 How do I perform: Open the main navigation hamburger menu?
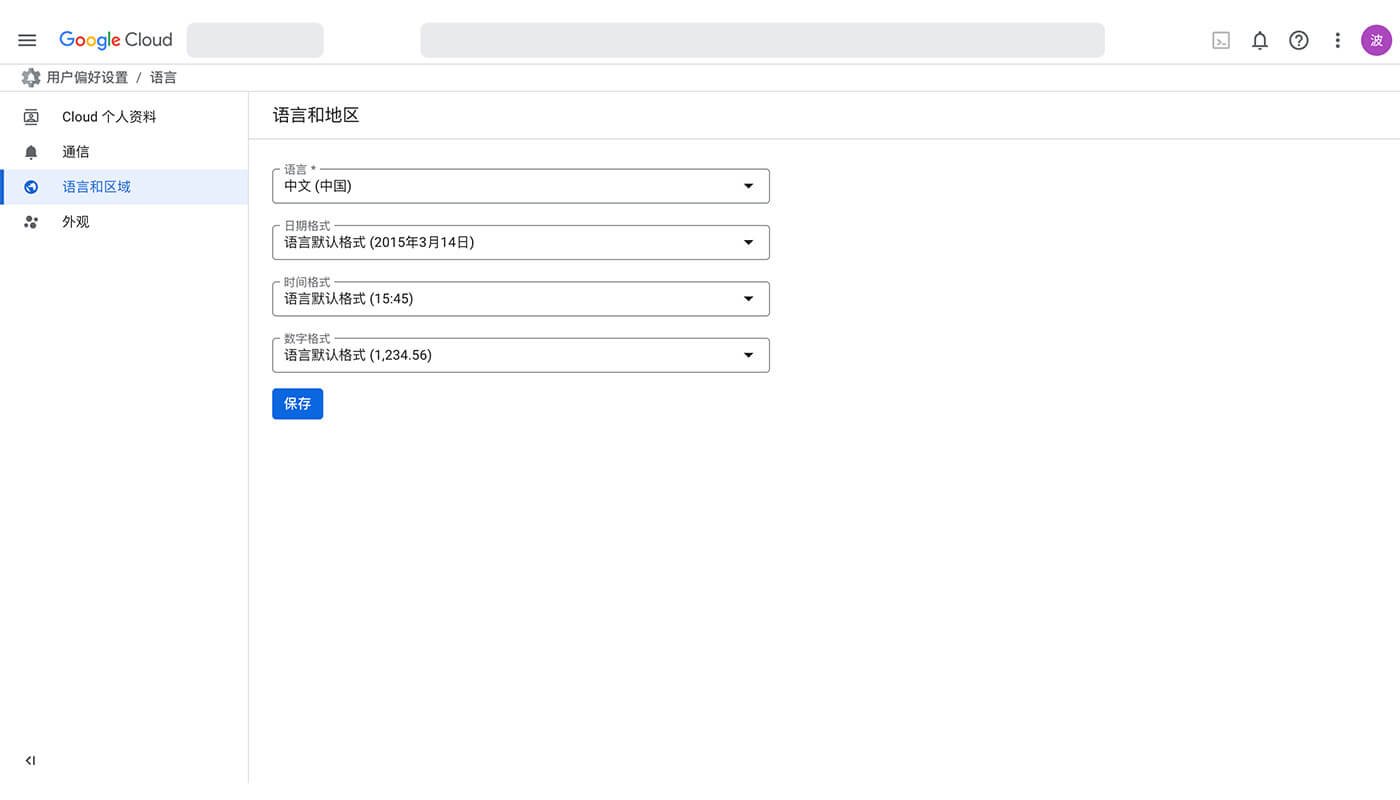pos(27,40)
